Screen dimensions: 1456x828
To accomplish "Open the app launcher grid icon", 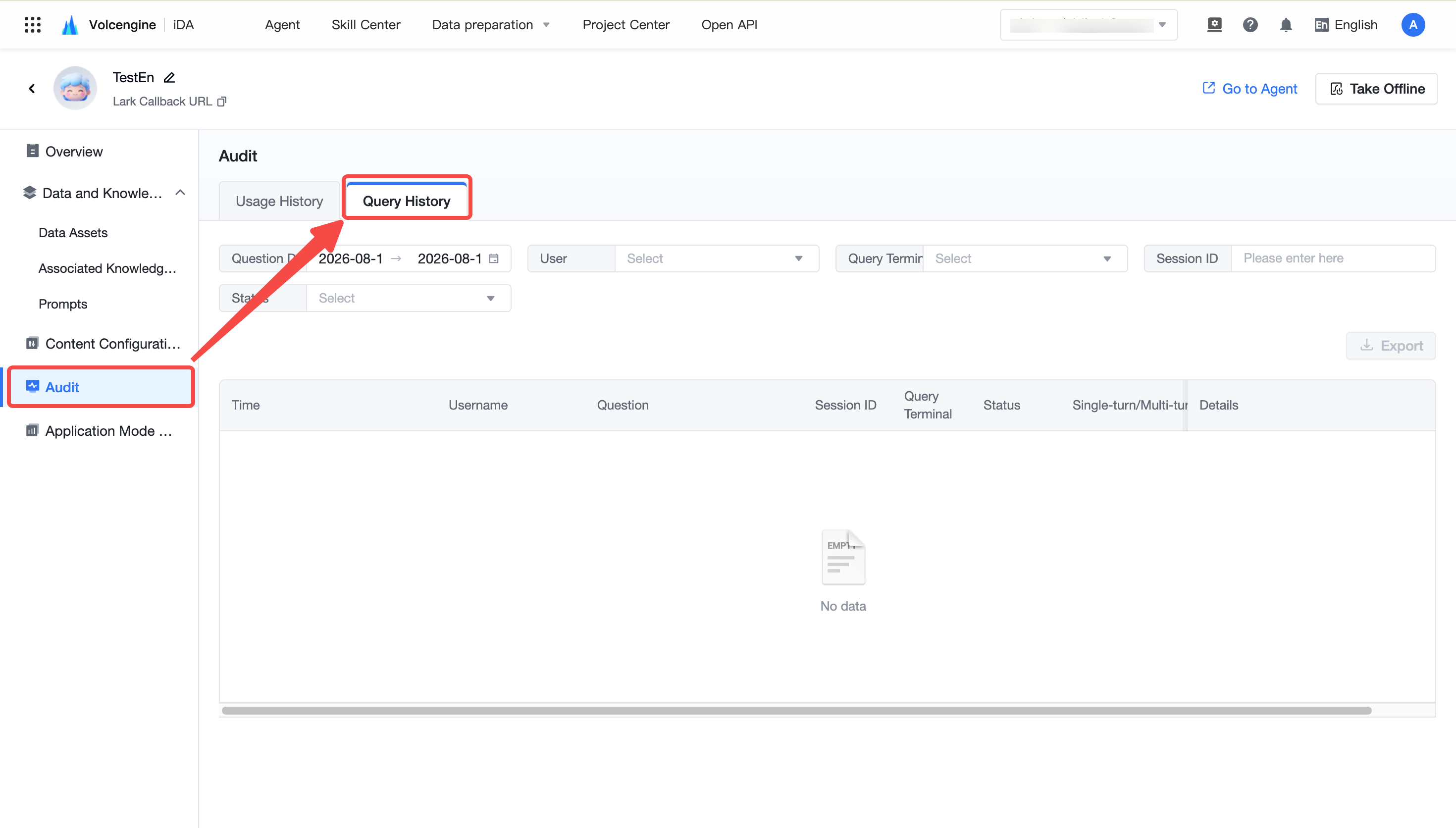I will [x=32, y=24].
